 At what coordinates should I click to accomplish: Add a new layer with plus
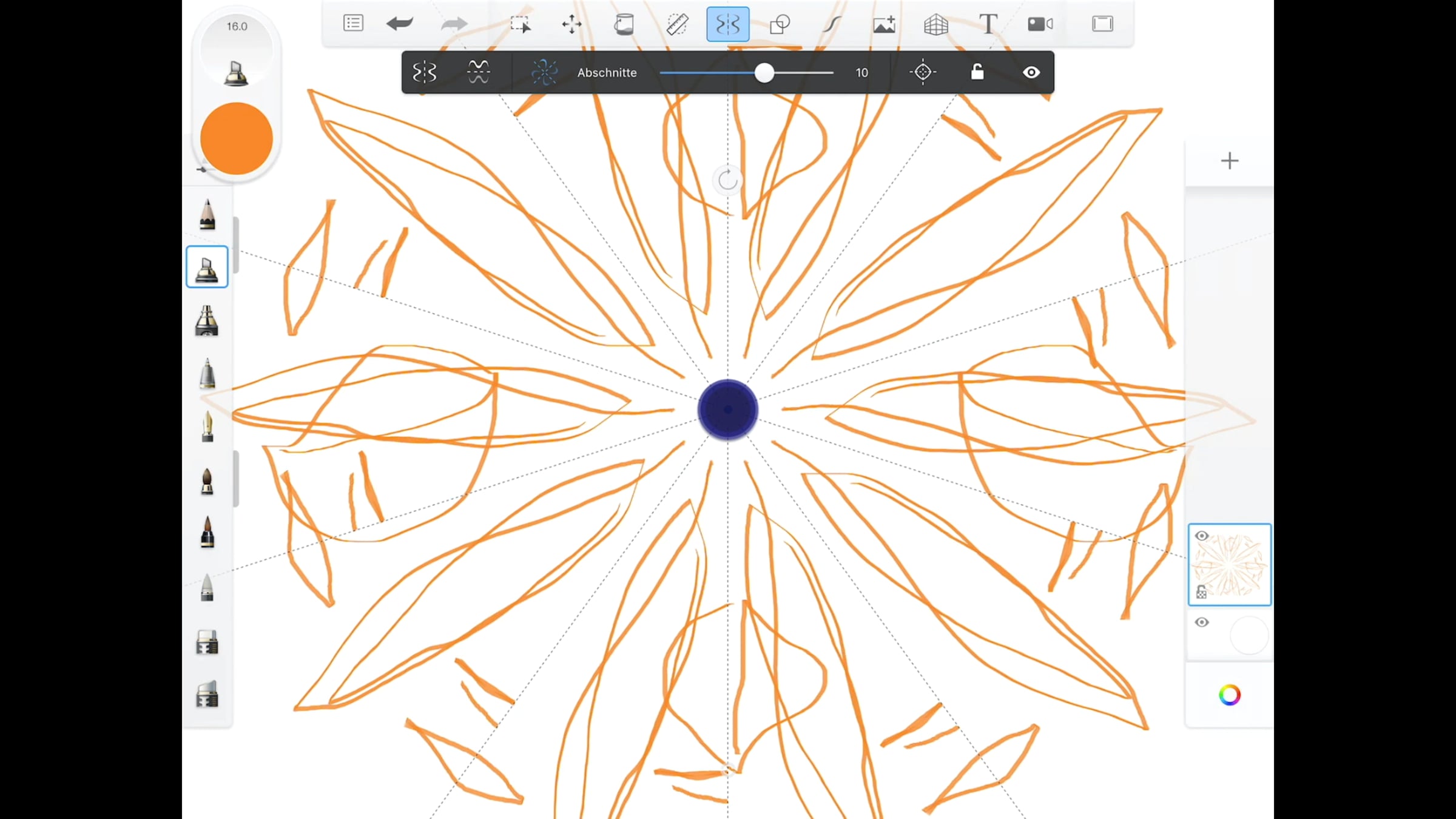[1229, 161]
